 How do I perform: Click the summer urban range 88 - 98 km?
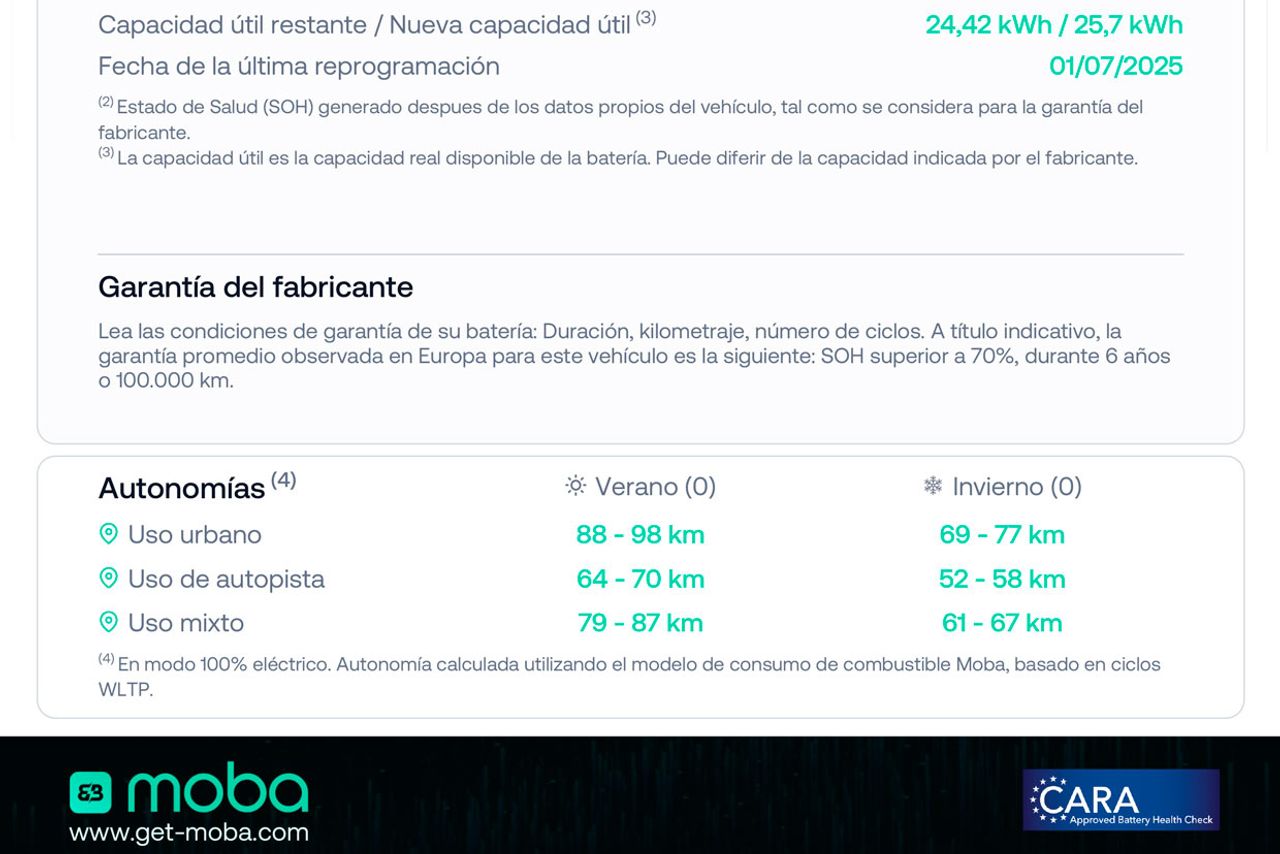click(x=640, y=534)
